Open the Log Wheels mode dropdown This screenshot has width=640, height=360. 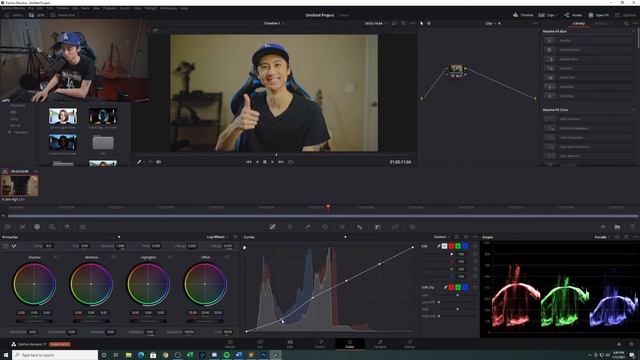click(217, 237)
